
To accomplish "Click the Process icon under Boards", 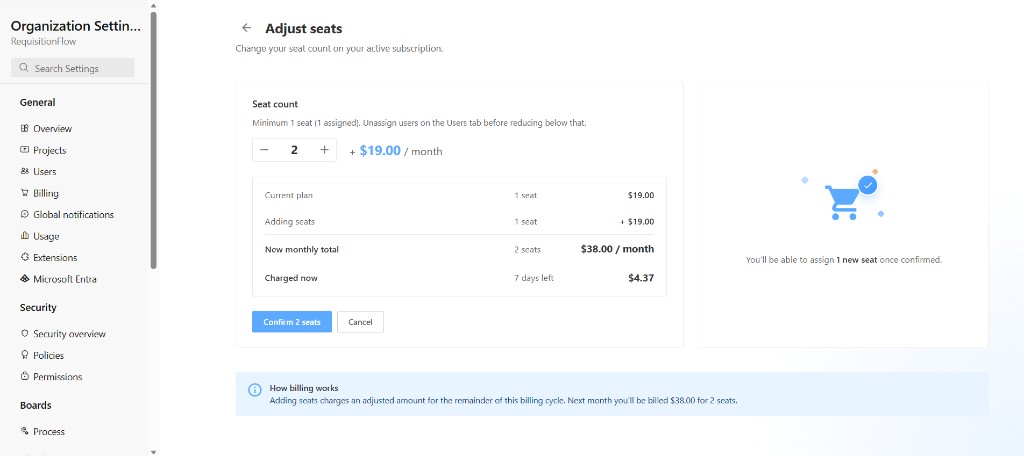I will pyautogui.click(x=25, y=431).
